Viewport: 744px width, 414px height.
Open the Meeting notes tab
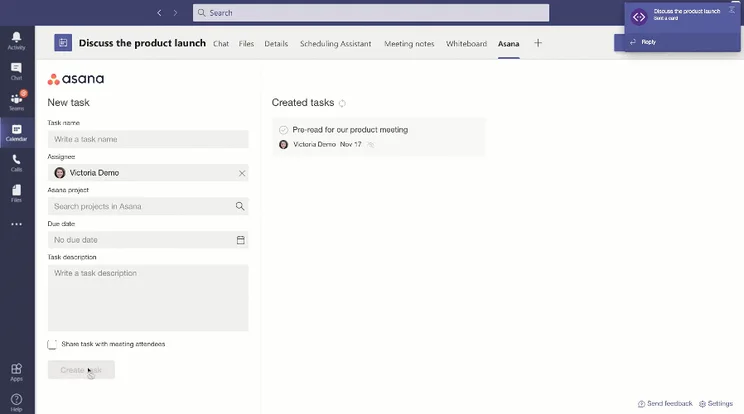[409, 44]
